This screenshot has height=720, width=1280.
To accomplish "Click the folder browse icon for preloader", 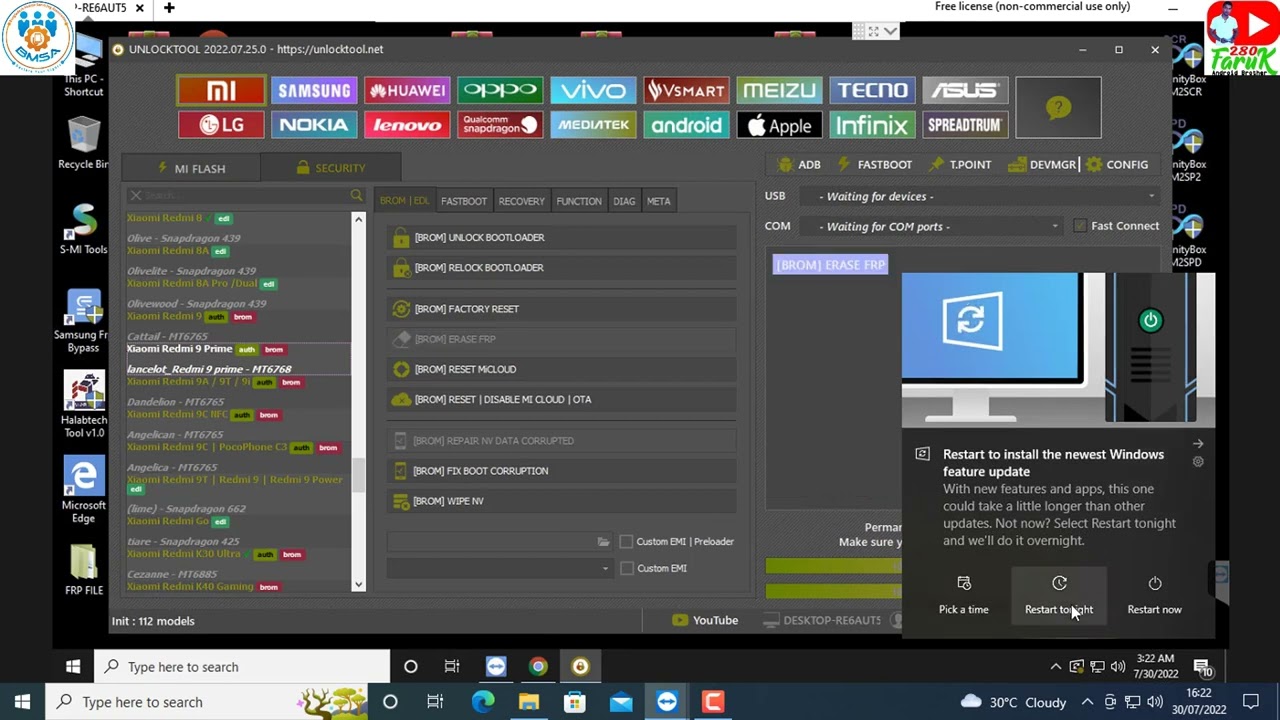I will pyautogui.click(x=603, y=541).
